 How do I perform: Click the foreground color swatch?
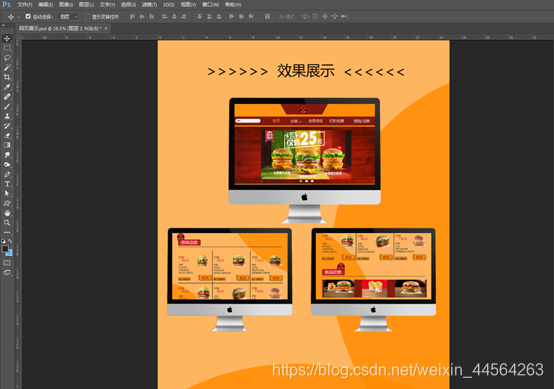pos(5,249)
